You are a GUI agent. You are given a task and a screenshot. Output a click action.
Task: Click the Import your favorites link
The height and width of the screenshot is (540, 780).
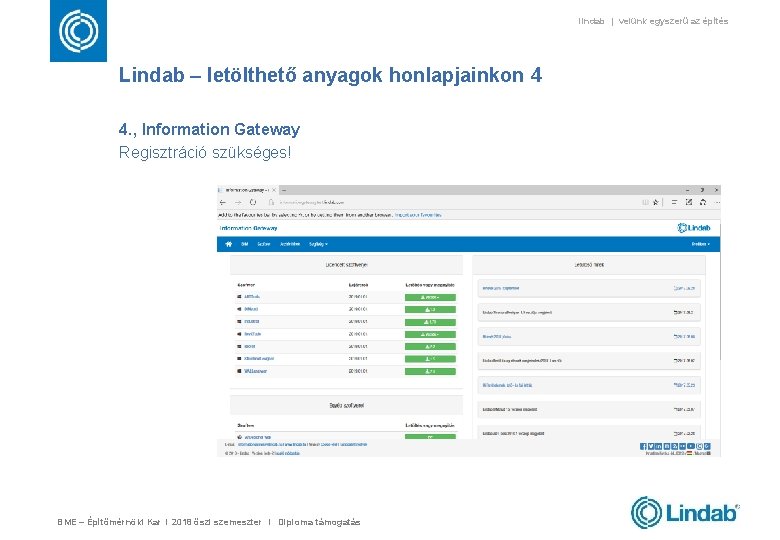(x=418, y=215)
